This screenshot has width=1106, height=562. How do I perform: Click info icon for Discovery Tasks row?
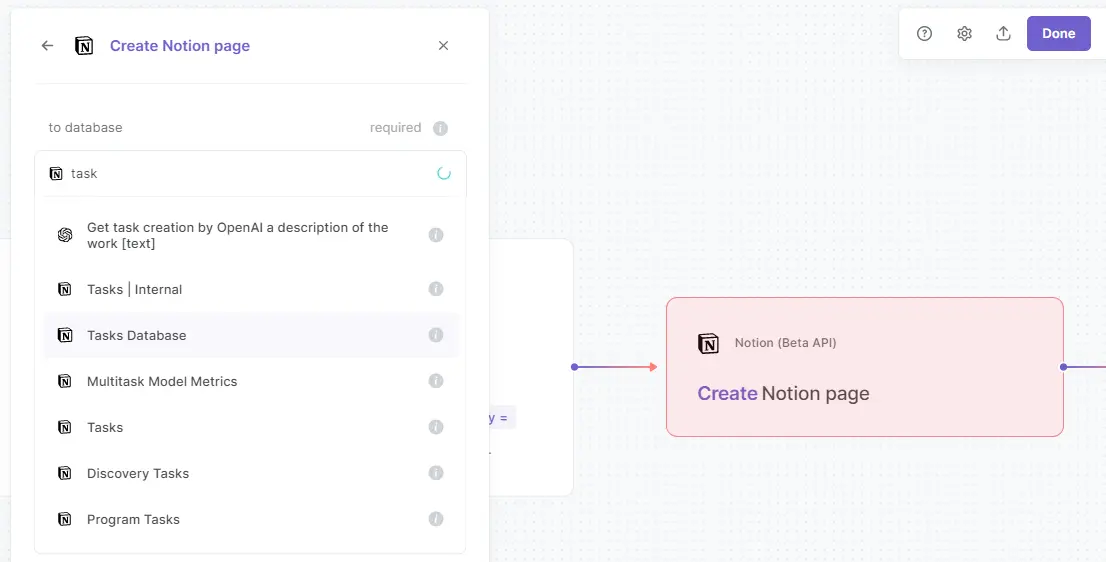coord(436,473)
